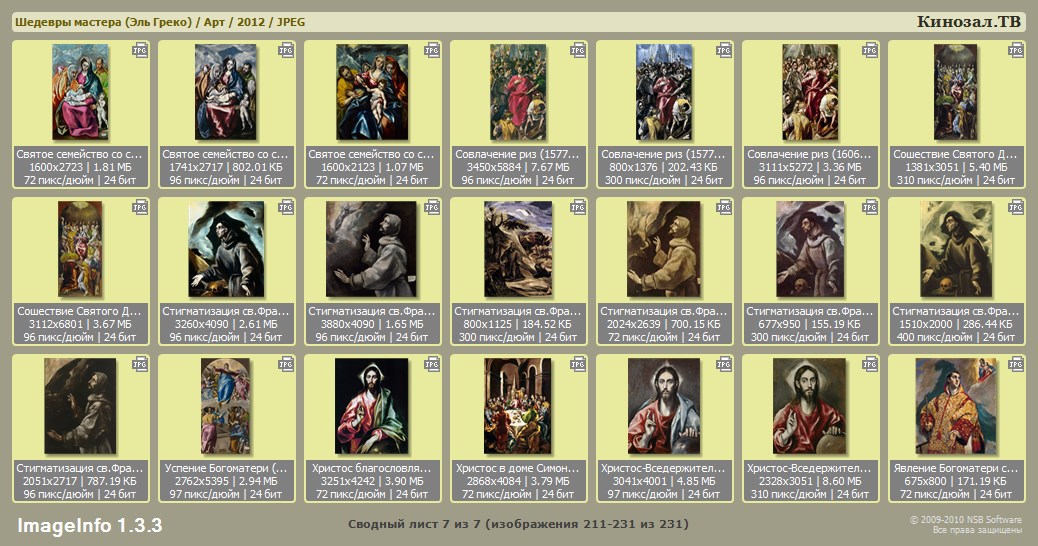This screenshot has width=1038, height=546.
Task: Select the Христос-Вседержитель thumbnail sized 3041x4001
Action: (x=664, y=405)
